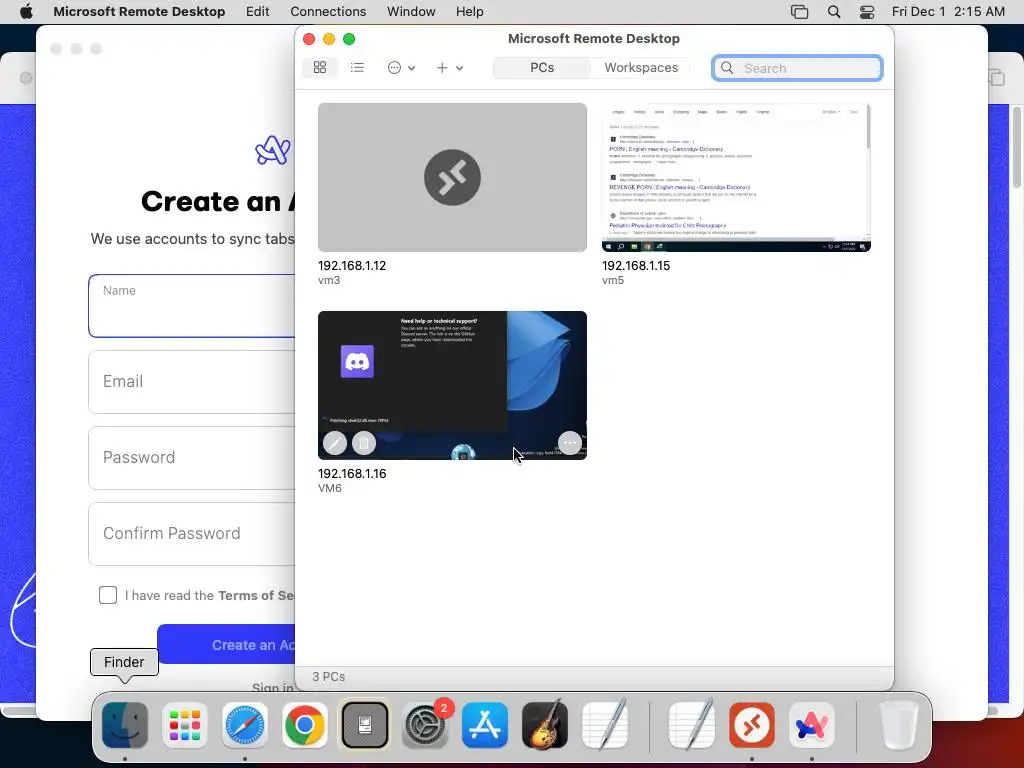Open TextEdit from the Dock
This screenshot has width=1024, height=768.
[605, 724]
